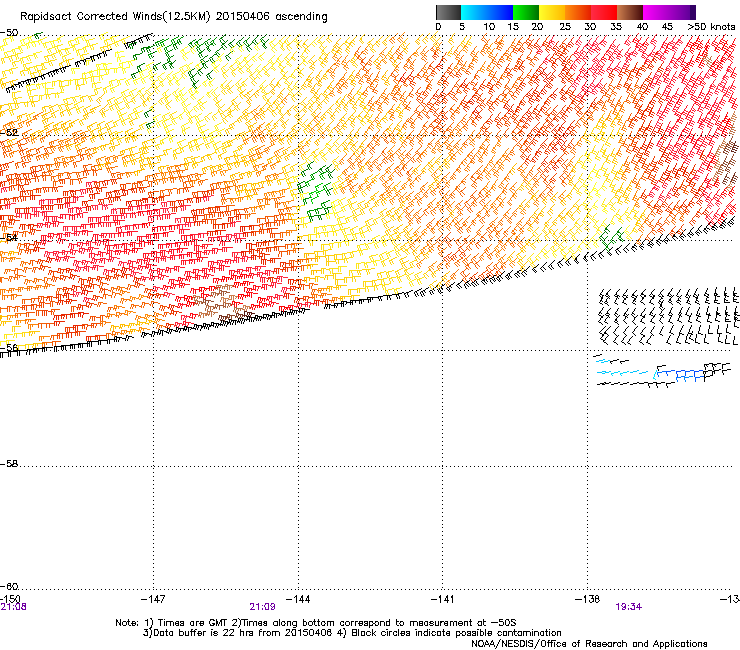Click the -56 latitude label
Viewport: 740px width, 650px height.
(x=9, y=347)
